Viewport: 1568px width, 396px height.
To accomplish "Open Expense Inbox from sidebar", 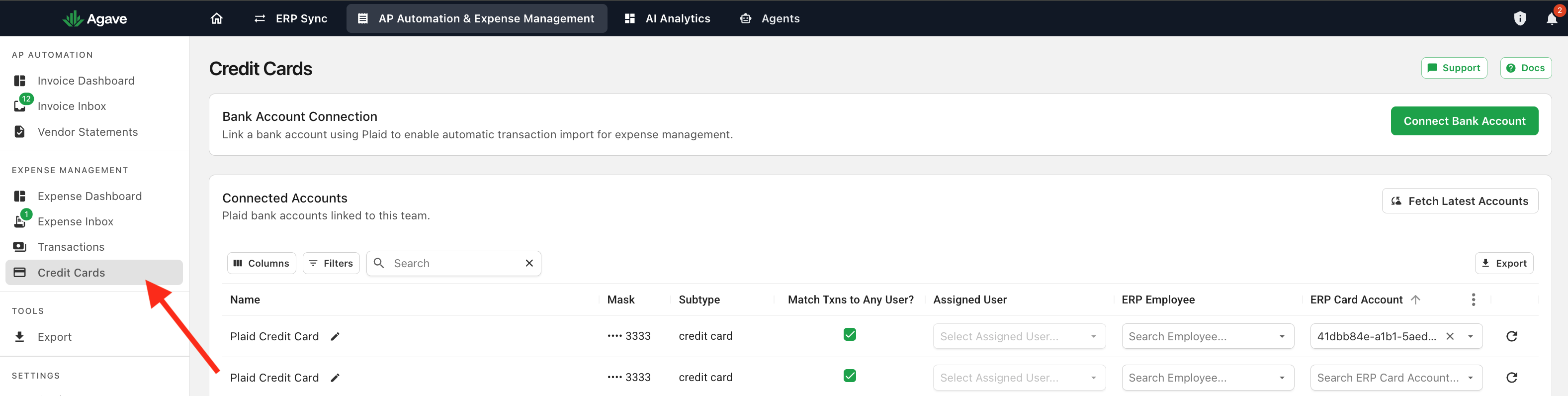I will (x=75, y=221).
